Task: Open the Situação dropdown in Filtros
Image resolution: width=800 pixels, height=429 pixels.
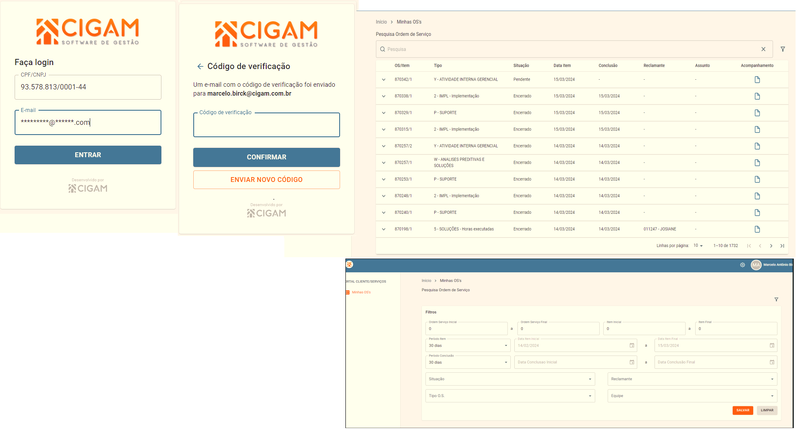Action: 510,379
